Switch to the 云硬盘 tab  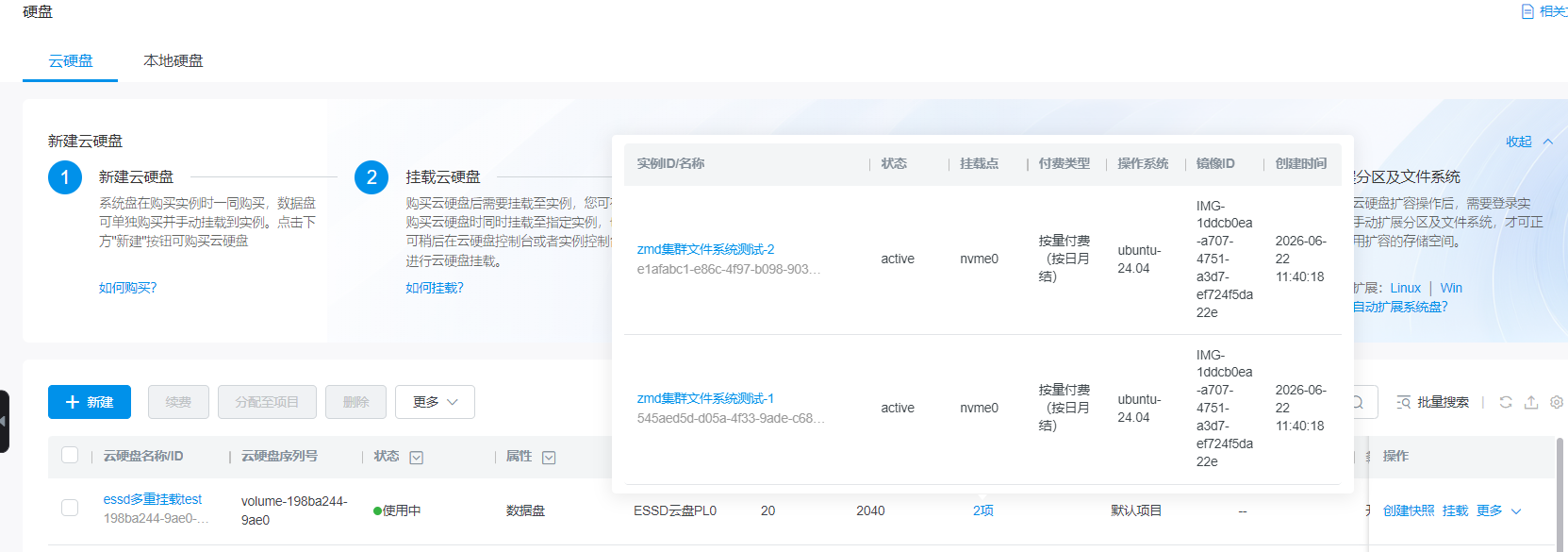[71, 61]
